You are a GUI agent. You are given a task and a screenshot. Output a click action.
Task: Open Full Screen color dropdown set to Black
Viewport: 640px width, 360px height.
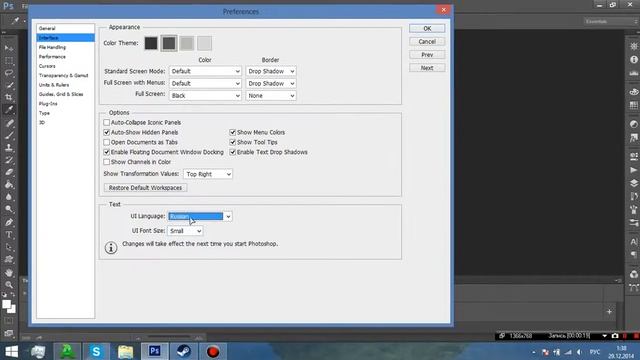(x=205, y=96)
